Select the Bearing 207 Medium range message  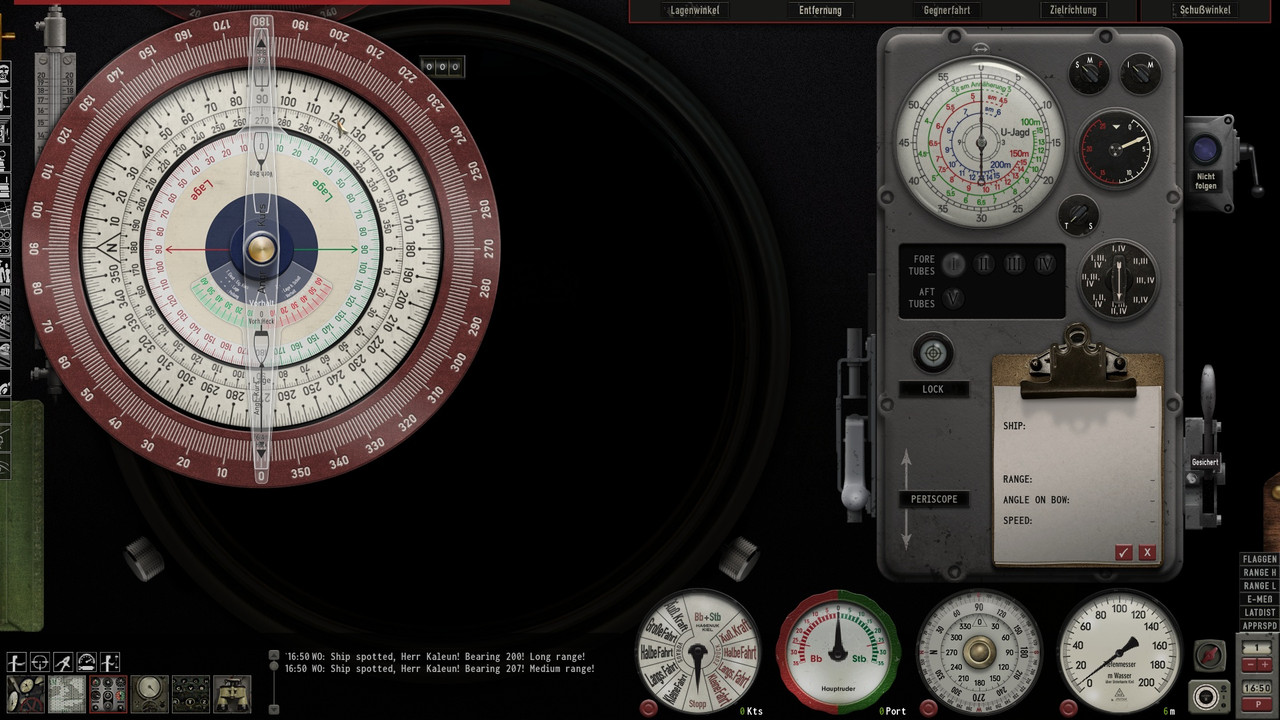440,669
